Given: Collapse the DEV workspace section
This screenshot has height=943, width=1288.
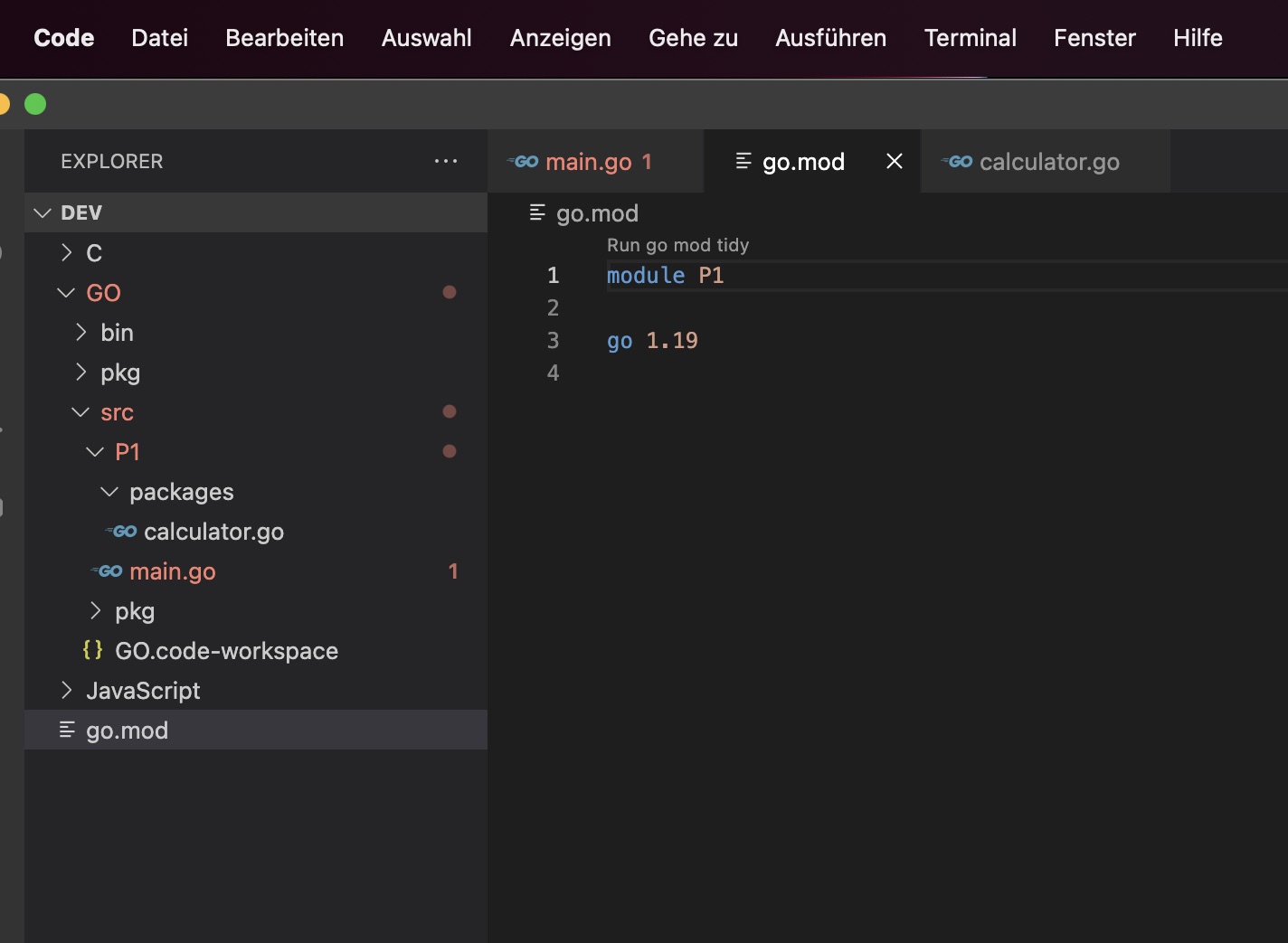Looking at the screenshot, I should click(256, 212).
